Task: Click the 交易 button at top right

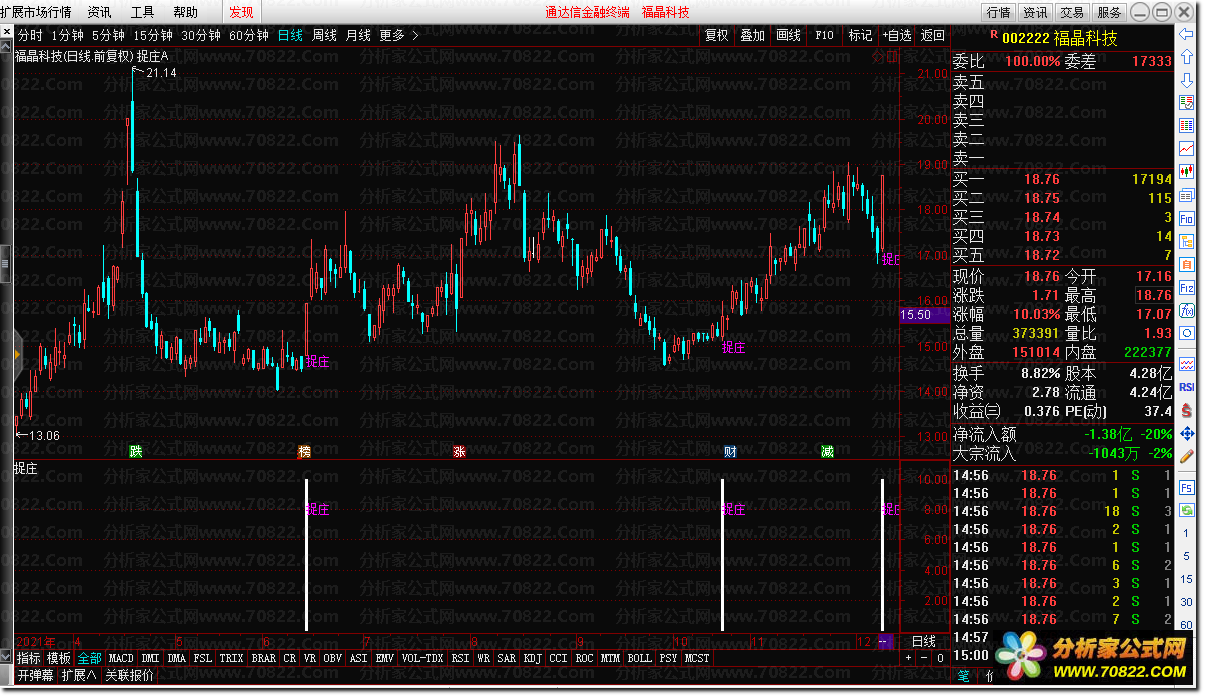Action: tap(1072, 12)
